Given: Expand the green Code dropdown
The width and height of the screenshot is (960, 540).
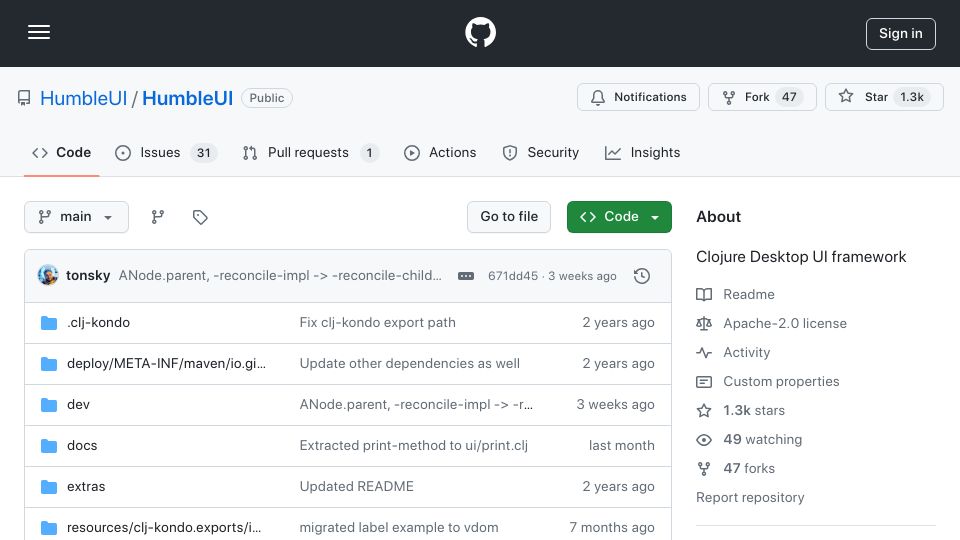Looking at the screenshot, I should click(619, 217).
